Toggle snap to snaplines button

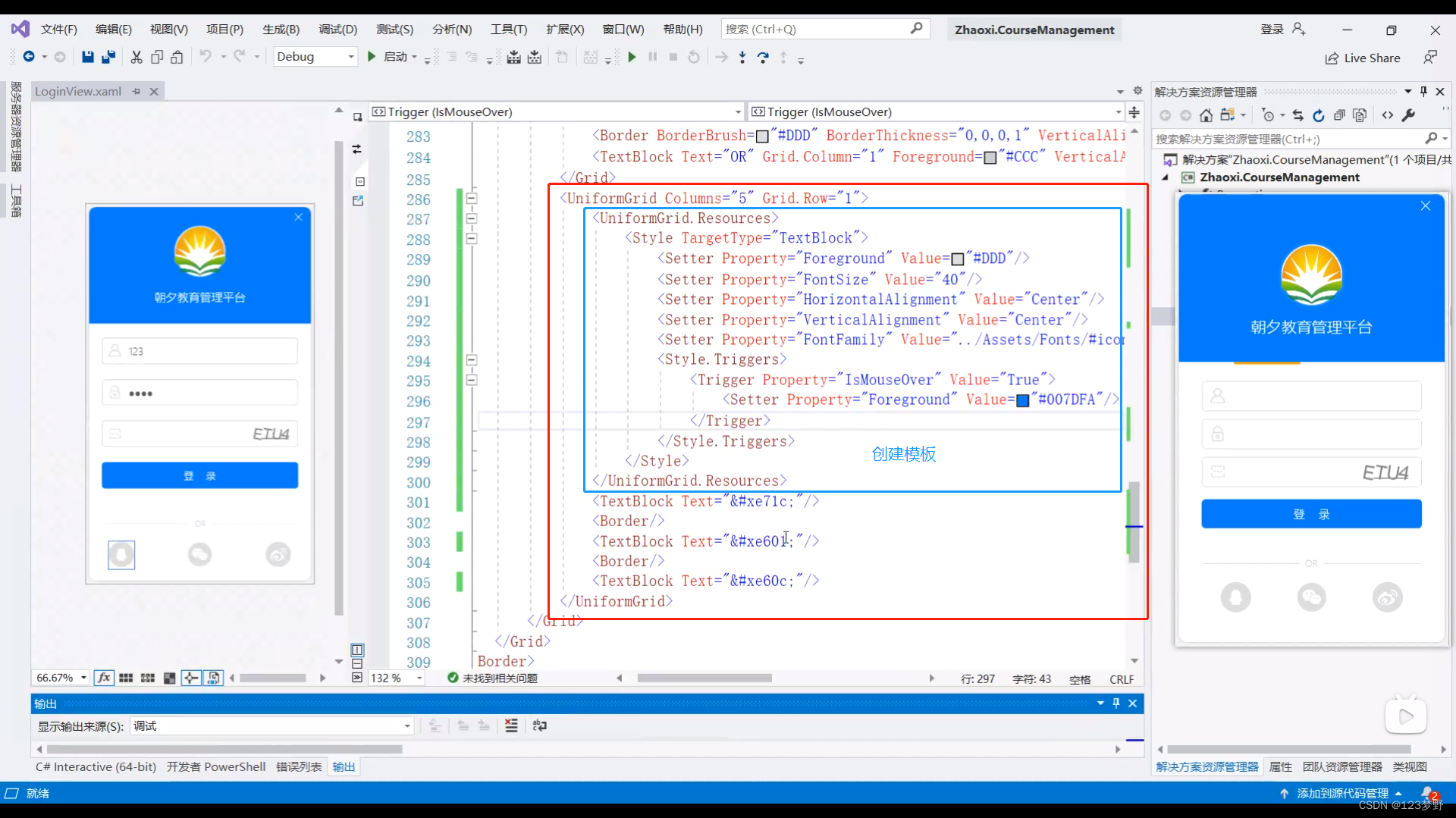pyautogui.click(x=191, y=678)
